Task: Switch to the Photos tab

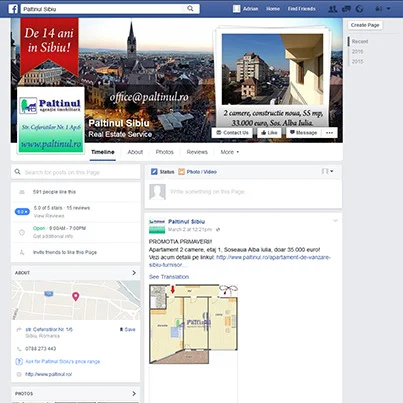Action: click(x=165, y=152)
